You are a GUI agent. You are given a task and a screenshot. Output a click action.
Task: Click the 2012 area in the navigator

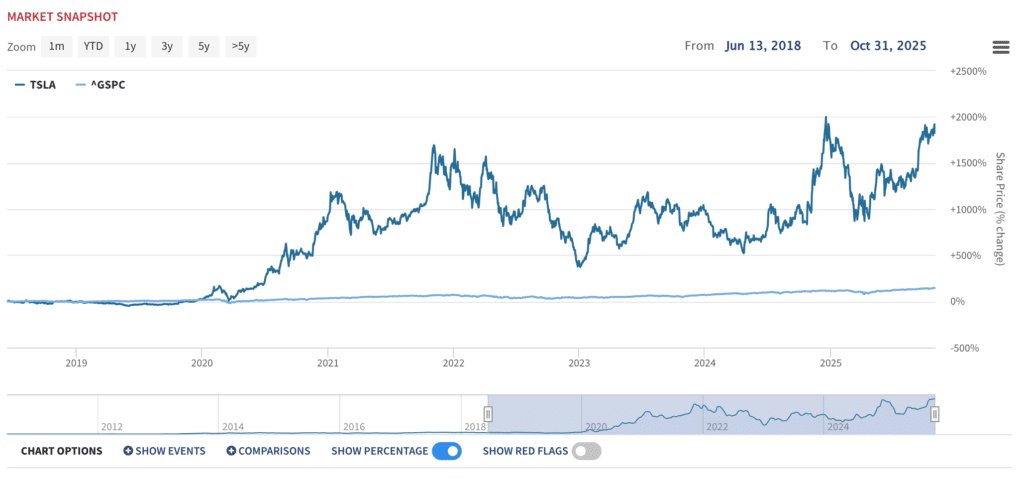[x=112, y=424]
